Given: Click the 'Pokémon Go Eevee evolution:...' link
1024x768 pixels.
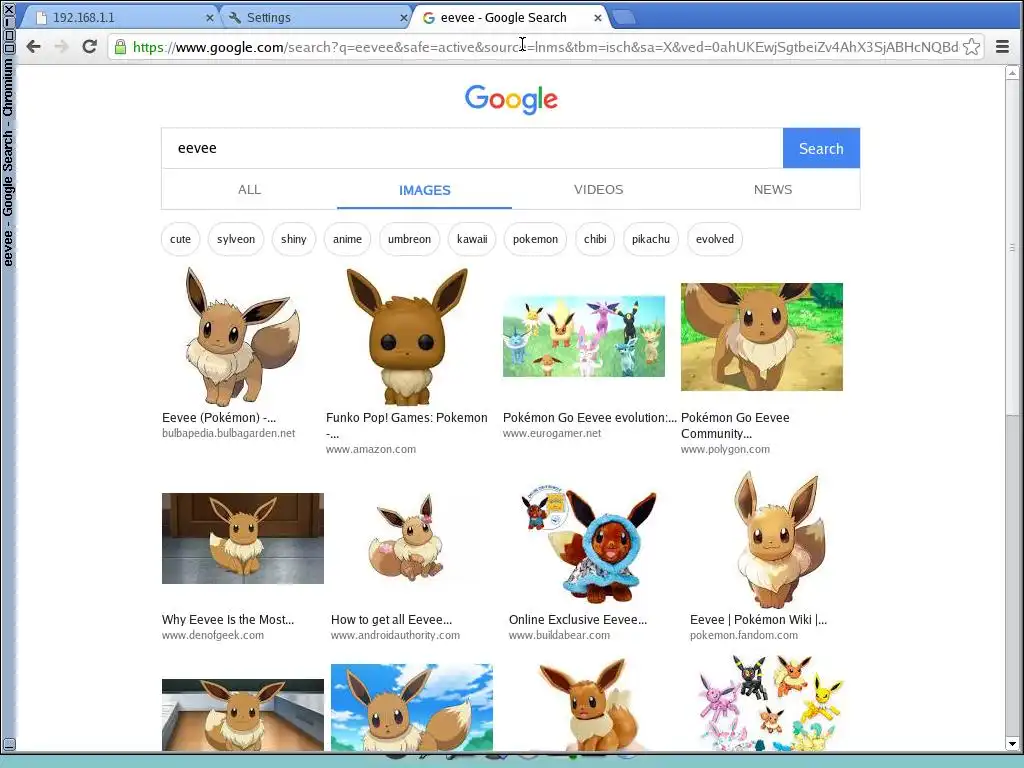Looking at the screenshot, I should point(590,417).
